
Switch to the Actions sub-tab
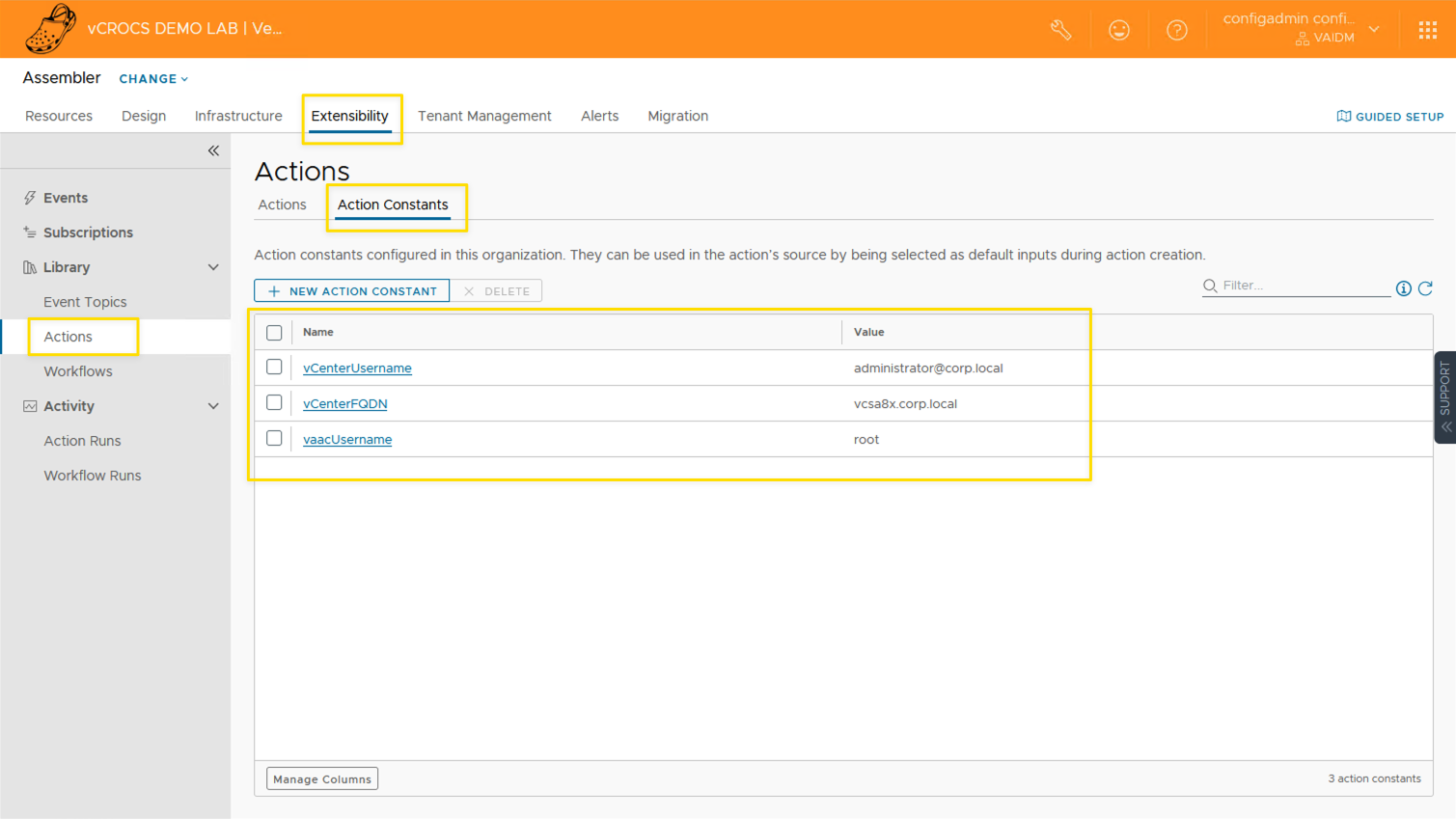pyautogui.click(x=282, y=205)
